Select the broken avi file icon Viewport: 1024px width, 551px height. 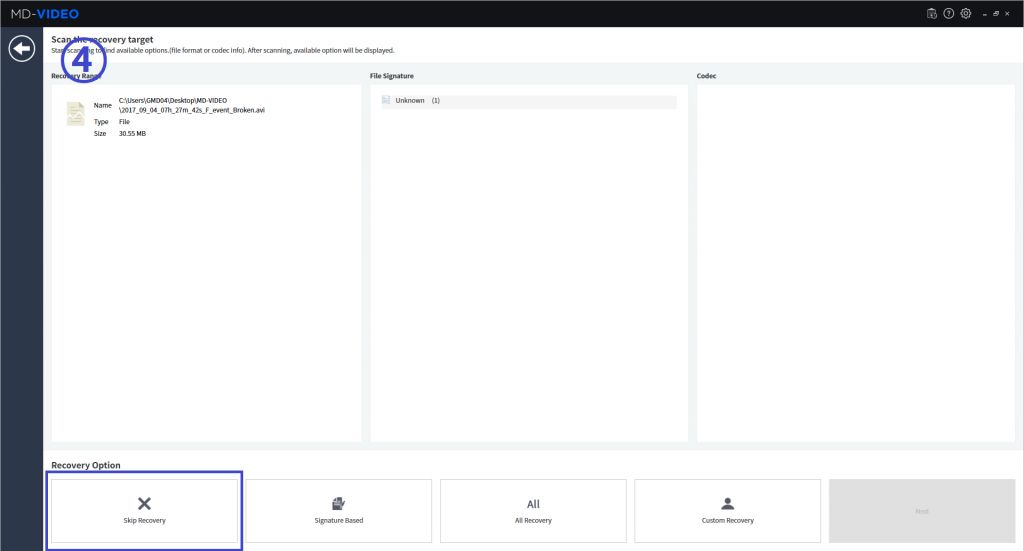[76, 114]
